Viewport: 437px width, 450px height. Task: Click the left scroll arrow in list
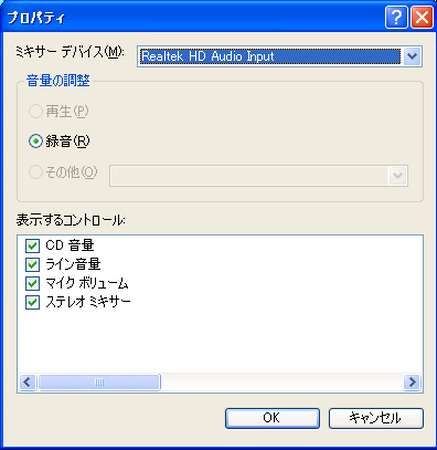pyautogui.click(x=27, y=382)
